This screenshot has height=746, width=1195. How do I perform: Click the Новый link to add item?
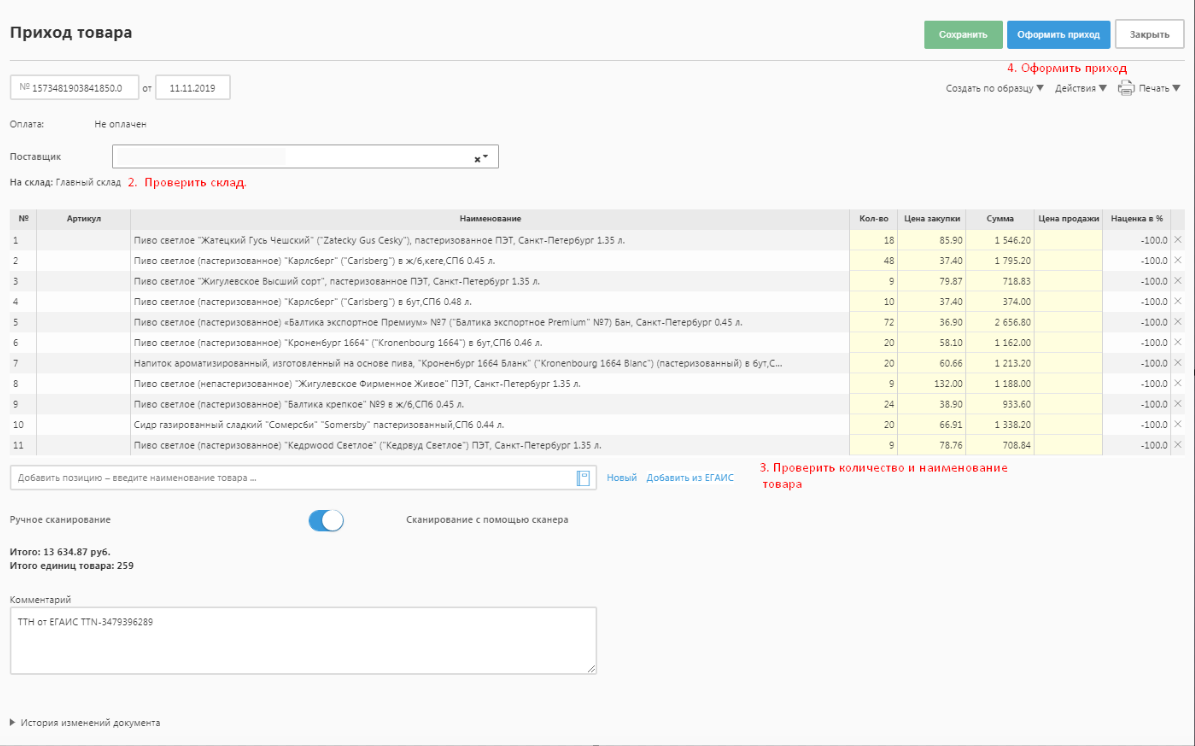[621, 478]
